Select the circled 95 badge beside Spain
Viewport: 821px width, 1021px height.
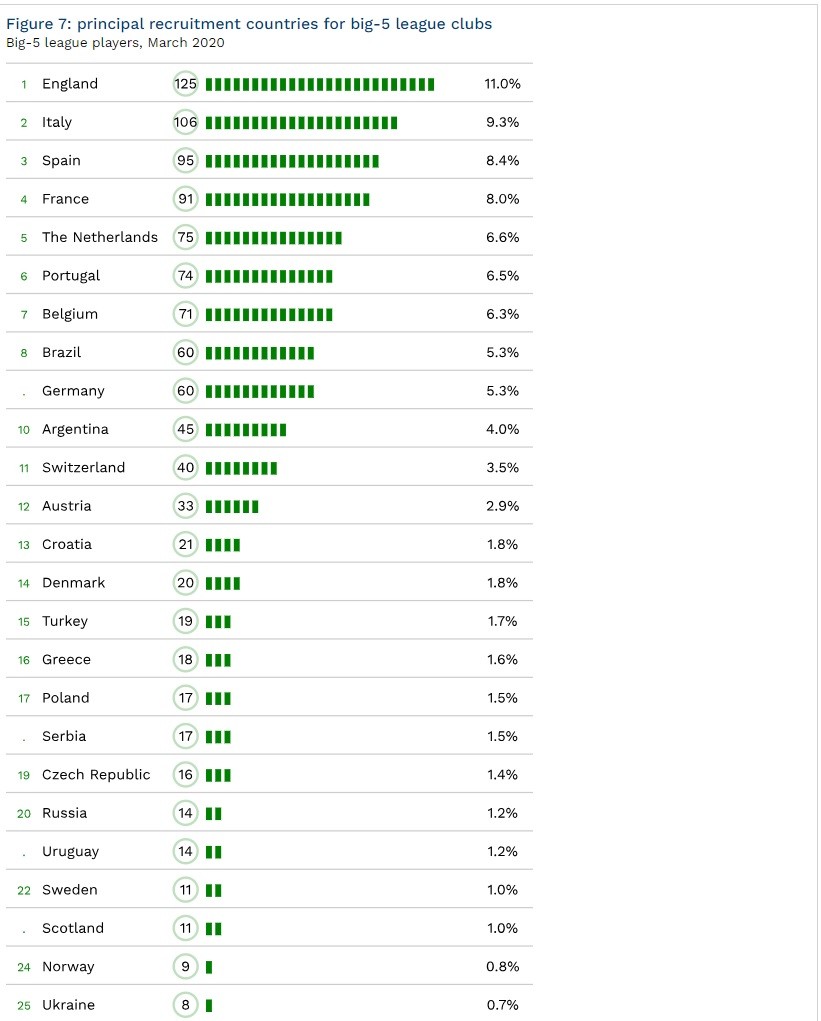point(186,161)
